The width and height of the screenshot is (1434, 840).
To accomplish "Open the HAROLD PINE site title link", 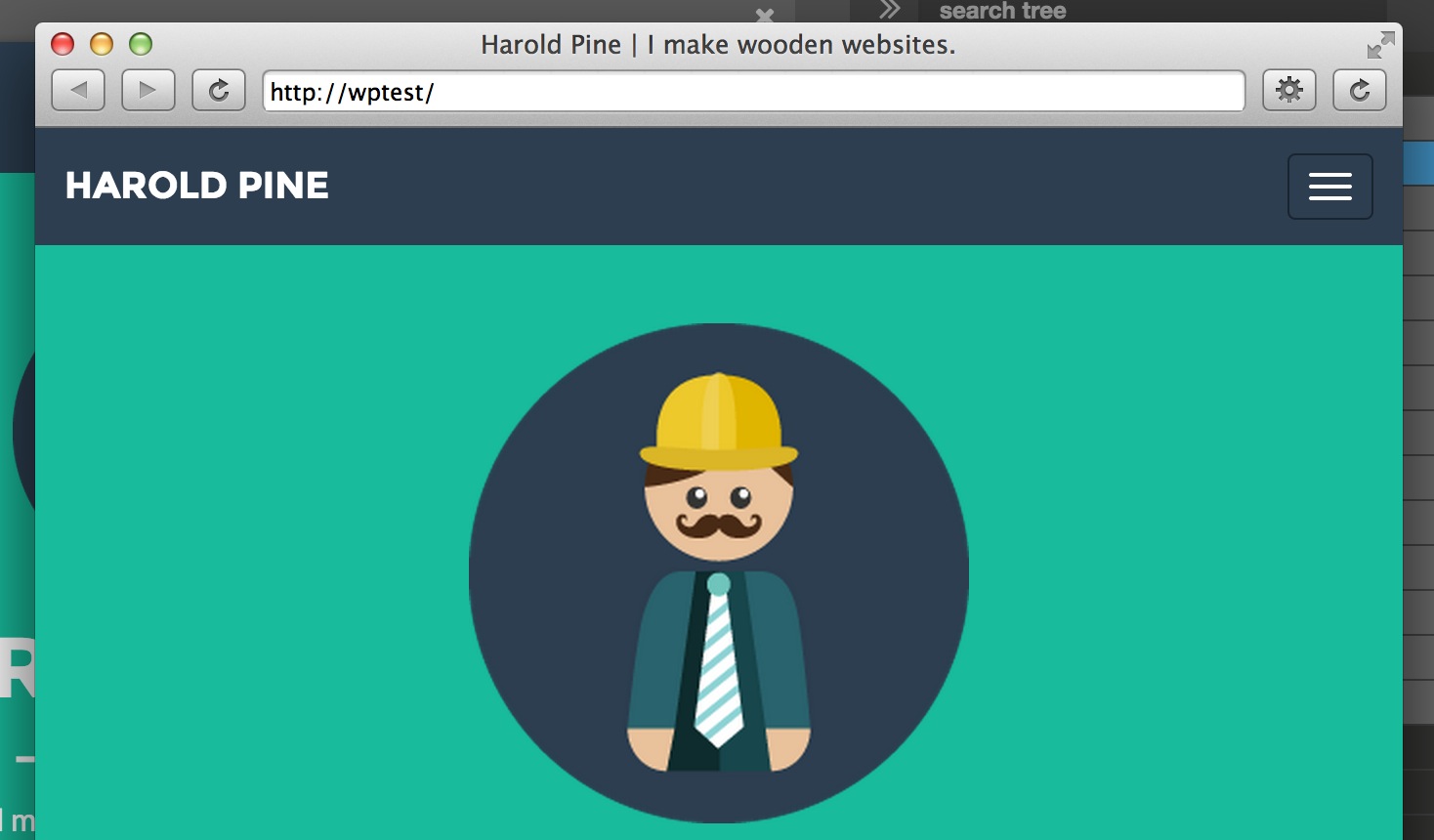I will coord(197,186).
